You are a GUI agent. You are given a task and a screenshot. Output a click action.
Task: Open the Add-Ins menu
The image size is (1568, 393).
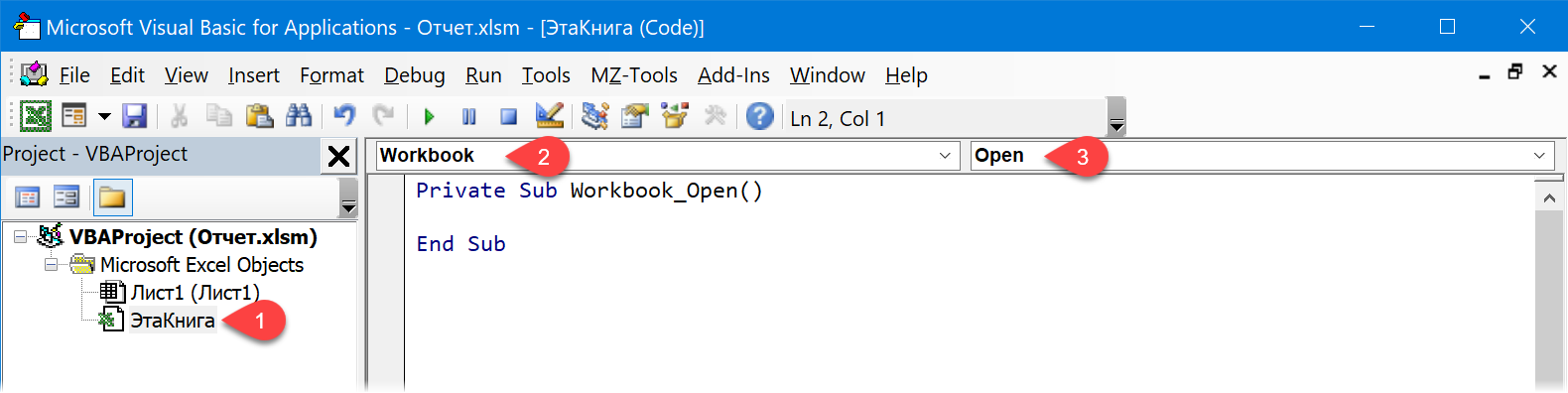tap(733, 75)
